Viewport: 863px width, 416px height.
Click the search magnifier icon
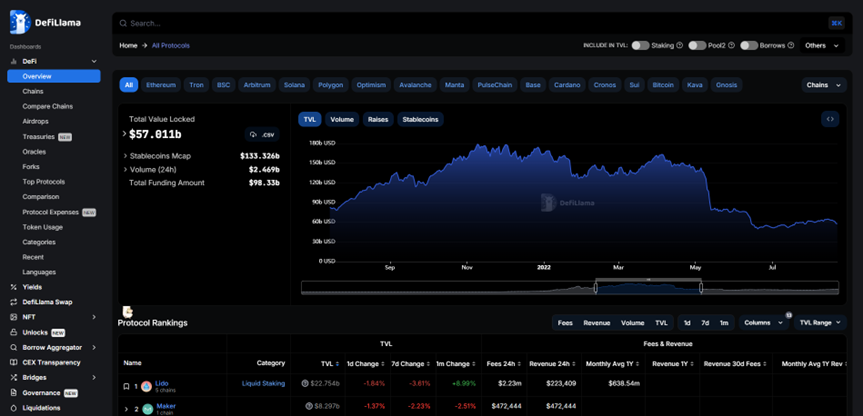(124, 23)
